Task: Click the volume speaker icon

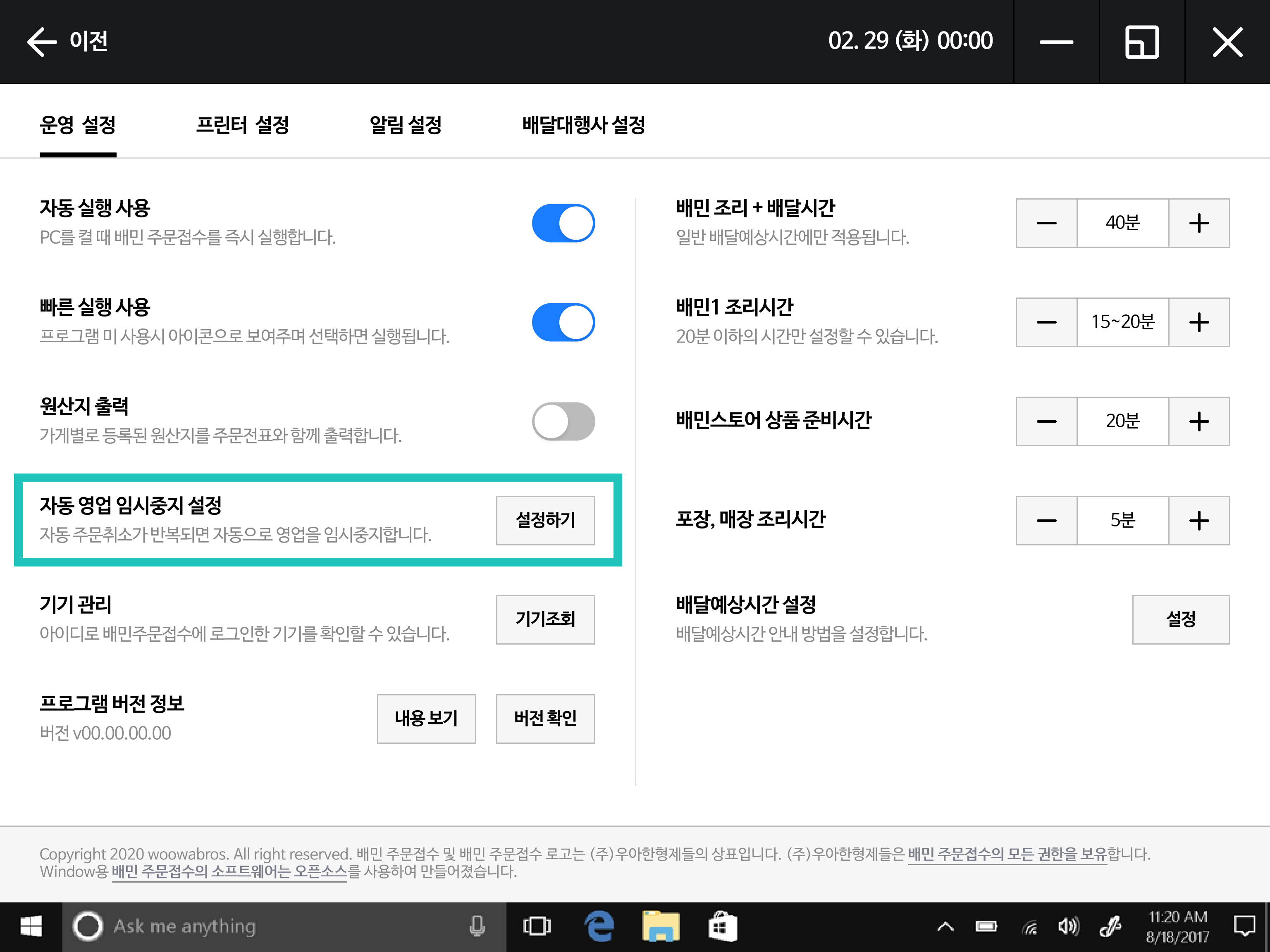Action: (1069, 927)
